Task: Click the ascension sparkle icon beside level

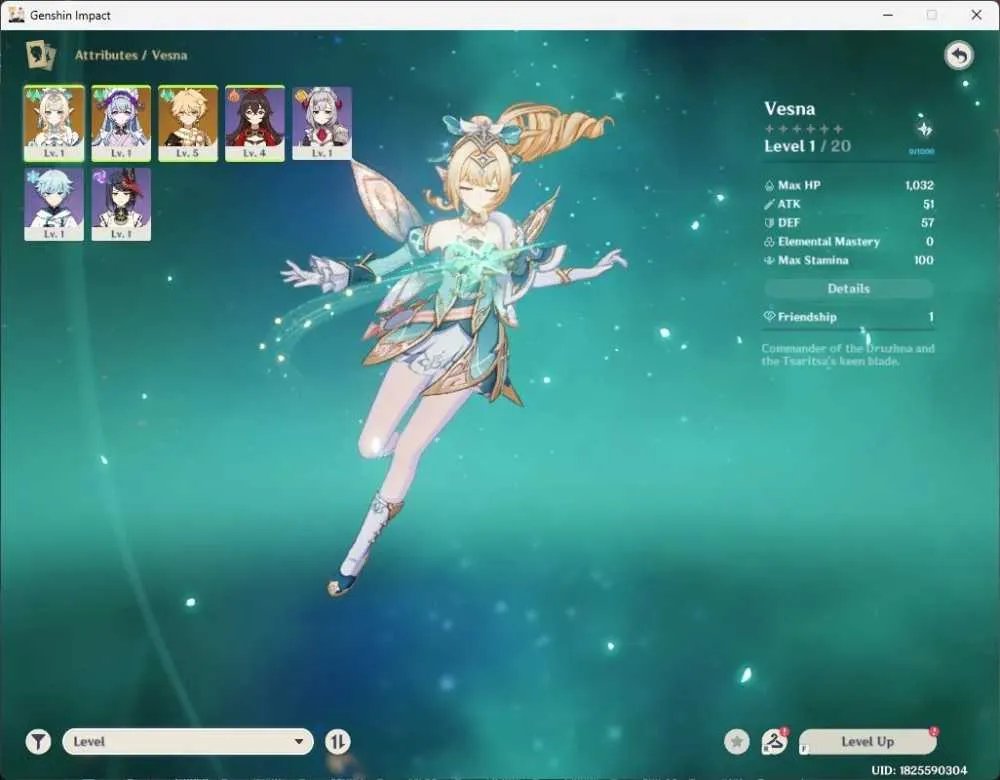Action: 924,129
